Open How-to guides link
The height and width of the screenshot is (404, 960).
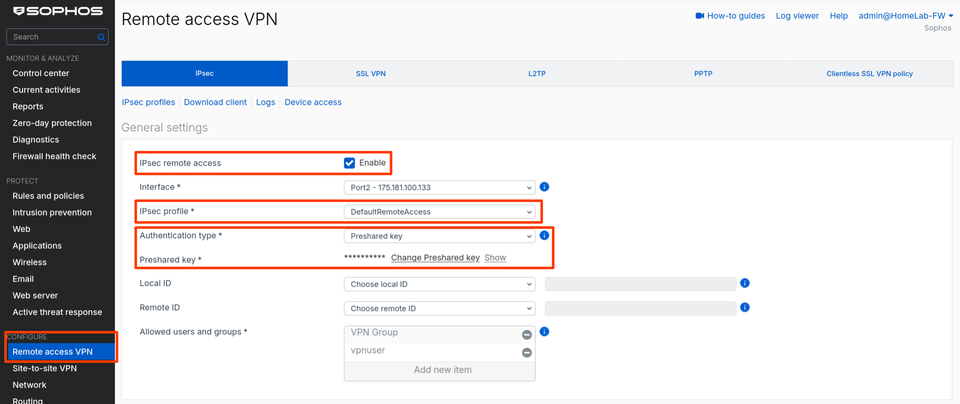[736, 16]
